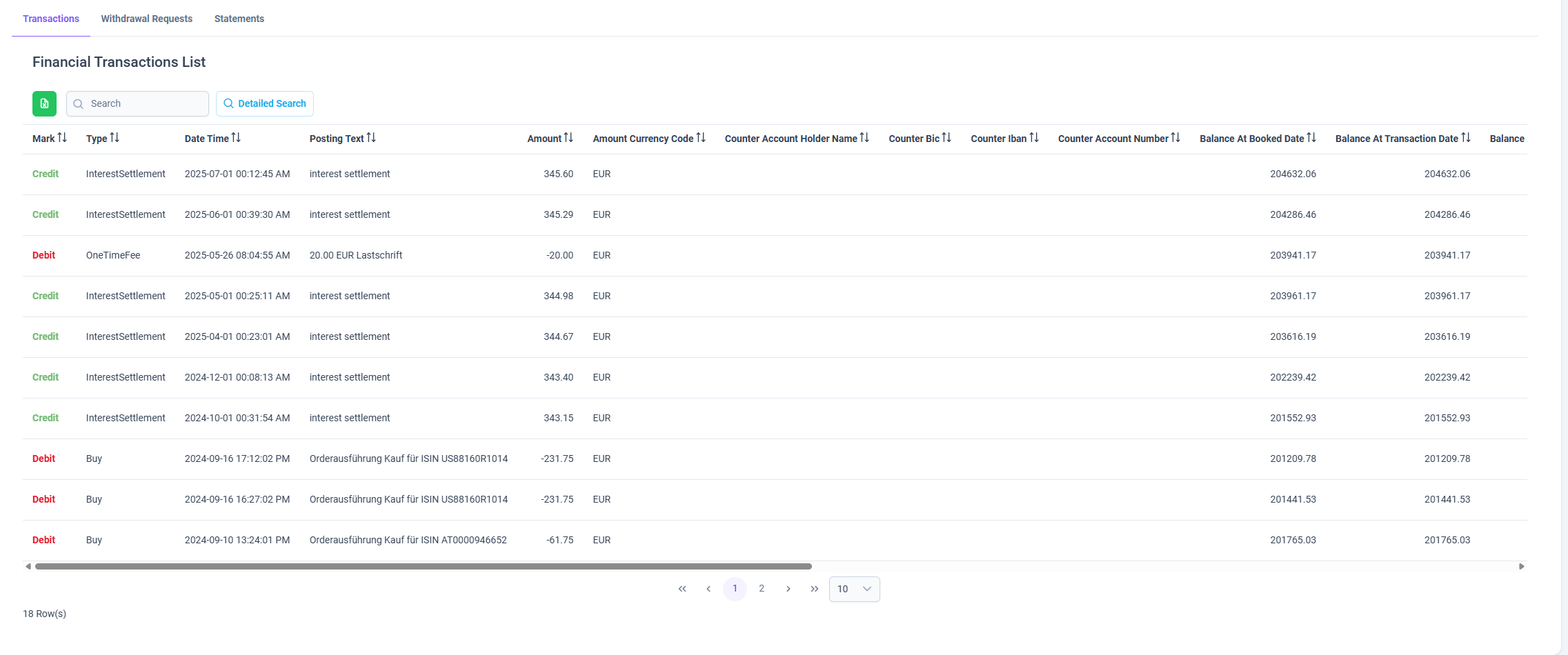1568x655 pixels.
Task: Jump to last page of results
Action: pyautogui.click(x=815, y=589)
